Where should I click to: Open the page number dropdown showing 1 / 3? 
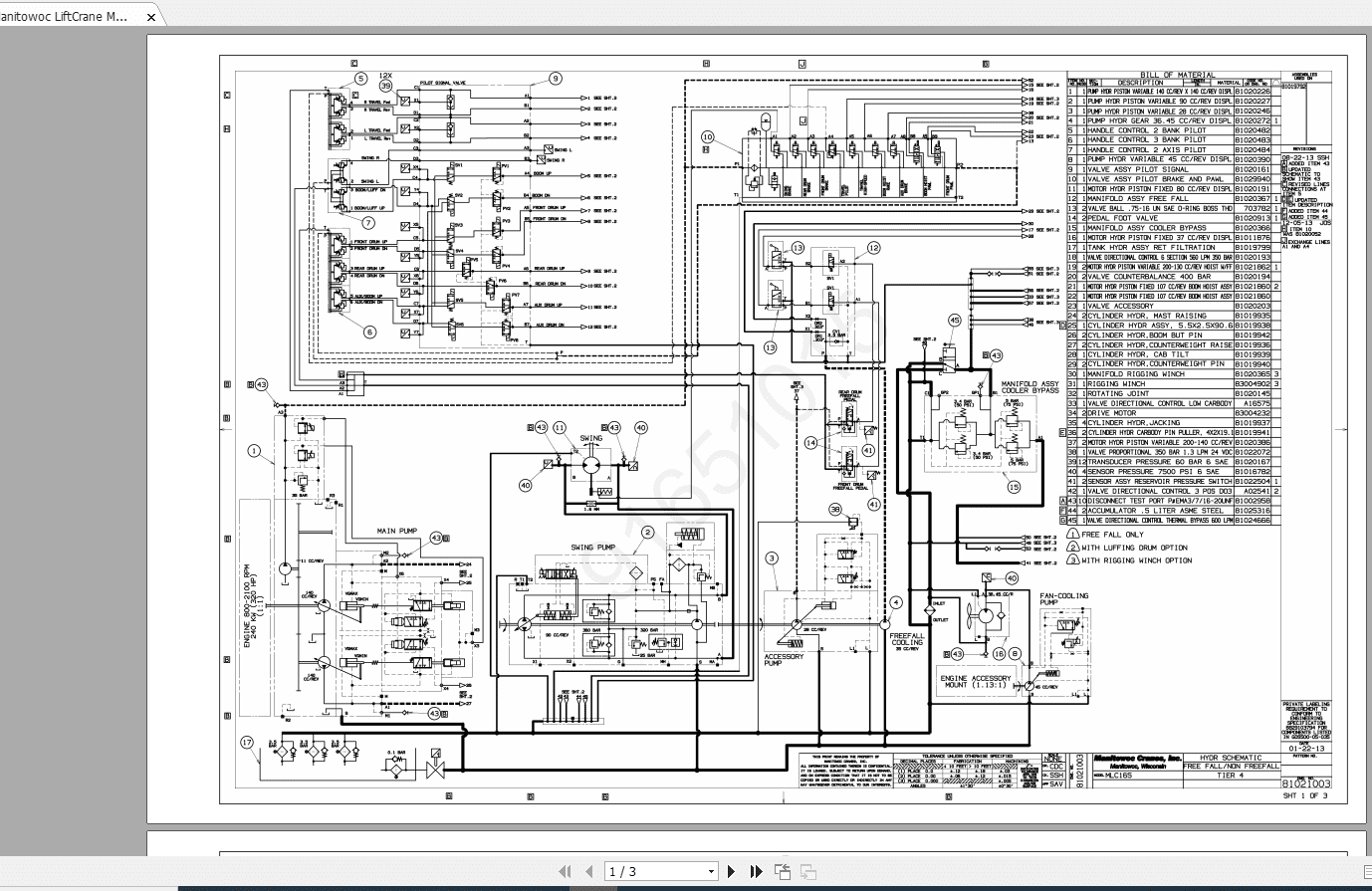click(712, 870)
